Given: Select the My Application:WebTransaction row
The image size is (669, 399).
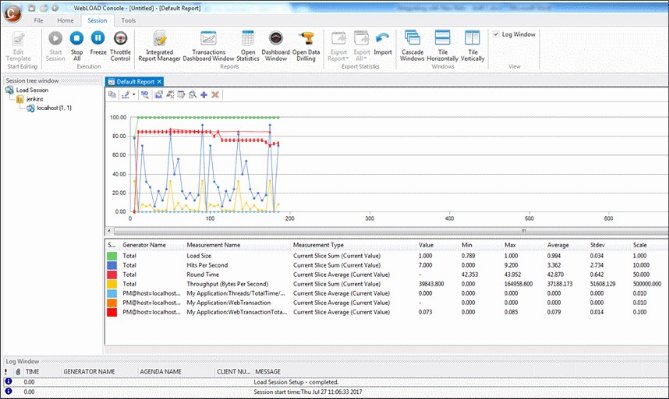Looking at the screenshot, I should click(x=386, y=303).
